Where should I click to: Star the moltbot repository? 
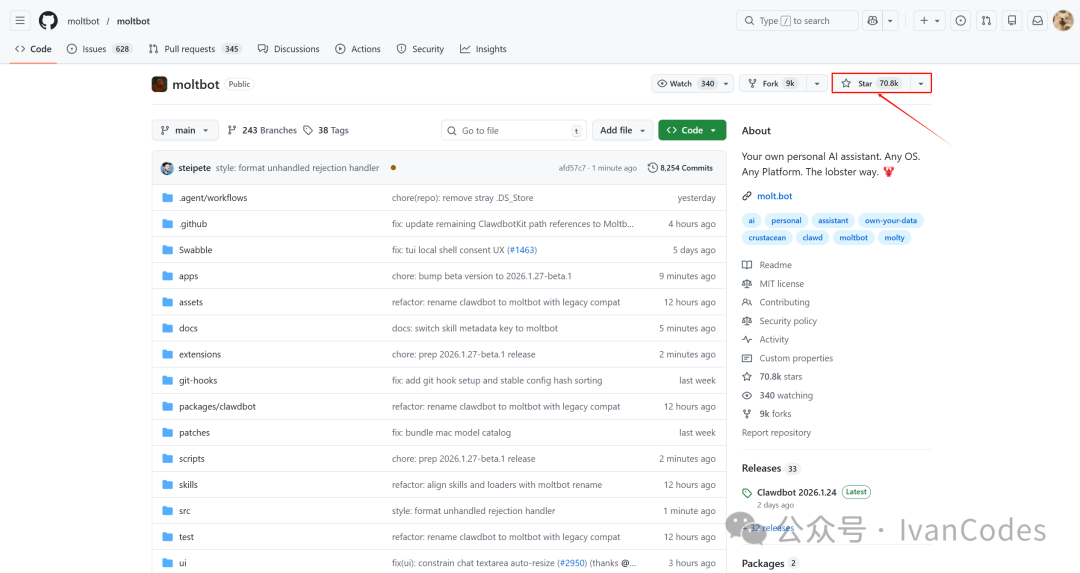pyautogui.click(x=871, y=83)
